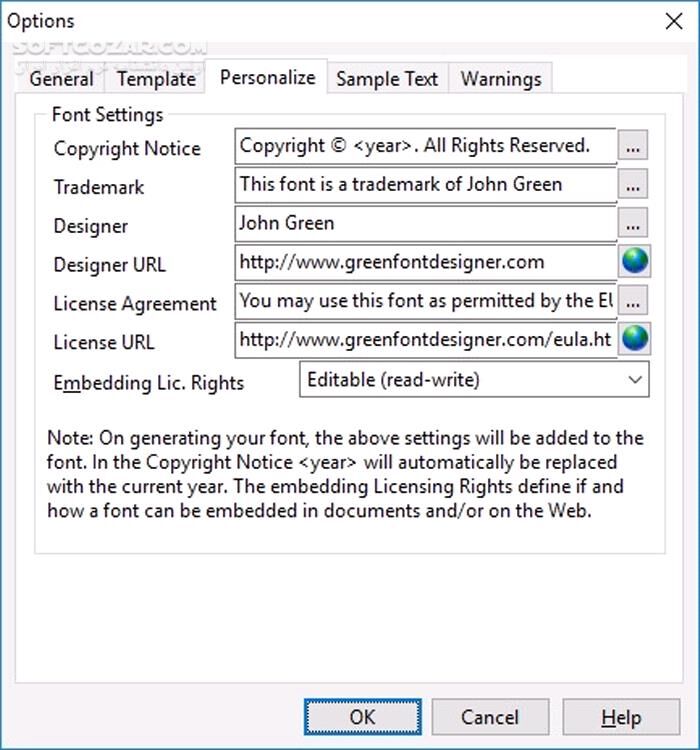This screenshot has width=700, height=750.
Task: Confirm settings with OK button
Action: coord(363,717)
